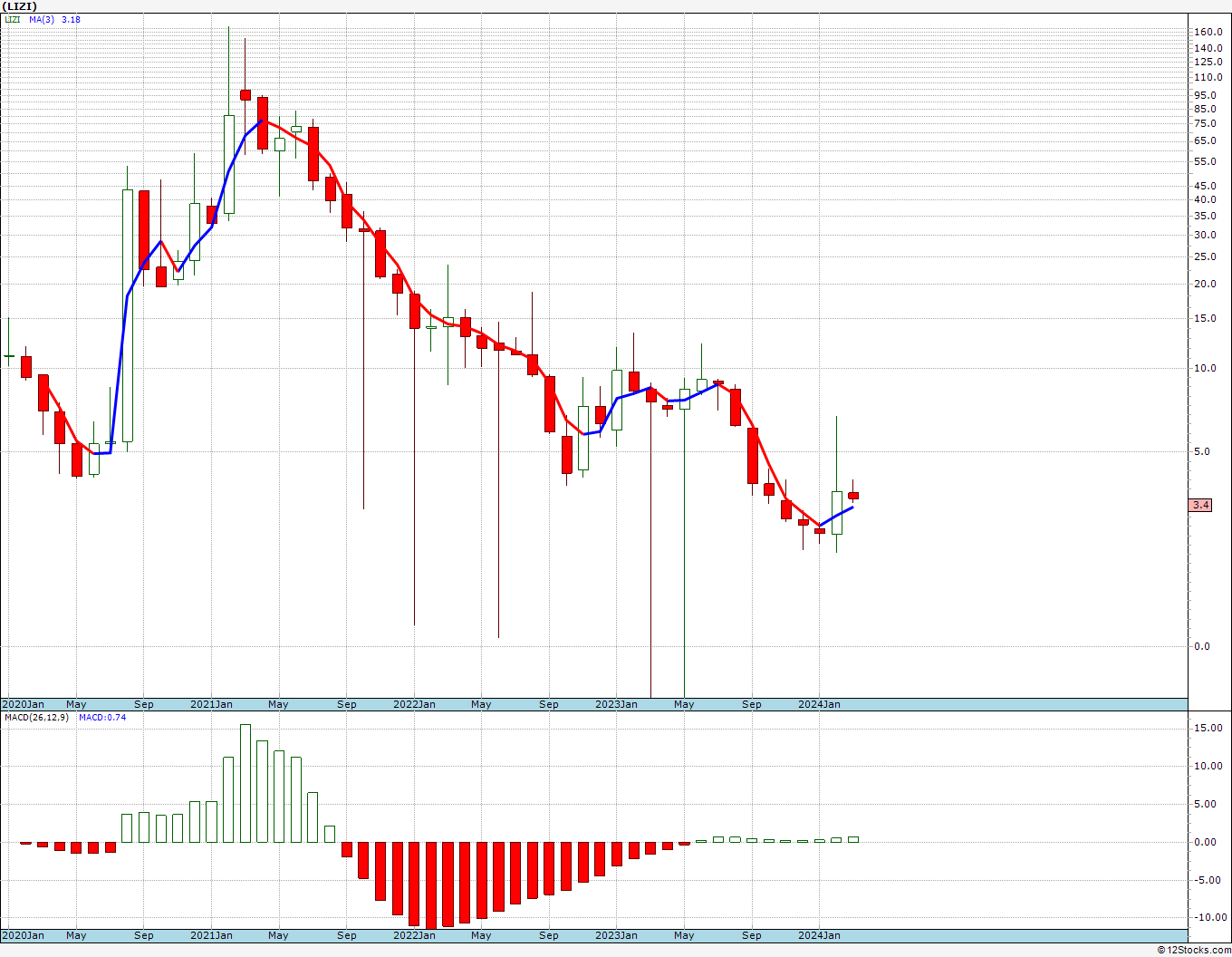This screenshot has height=957, width=1232.
Task: Click the tallest green MACD histogram bar
Action: click(x=245, y=783)
